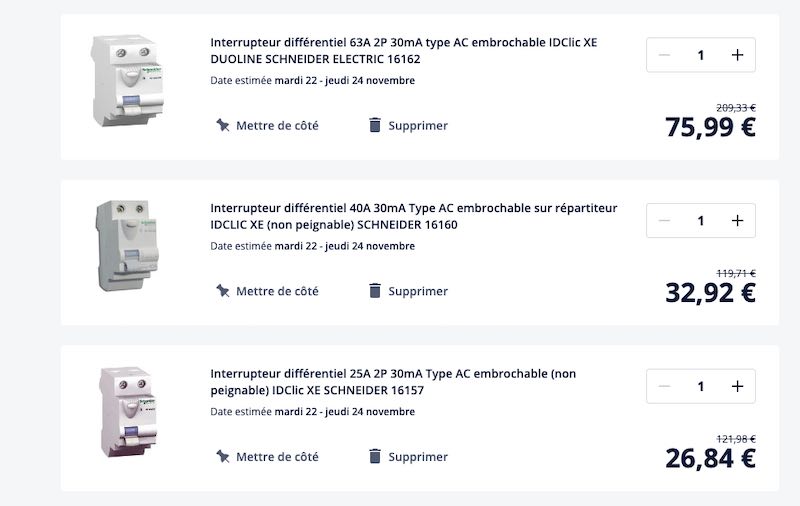This screenshot has width=800, height=506.
Task: Increase quantity of the 40A IDCLIC item
Action: 737,220
